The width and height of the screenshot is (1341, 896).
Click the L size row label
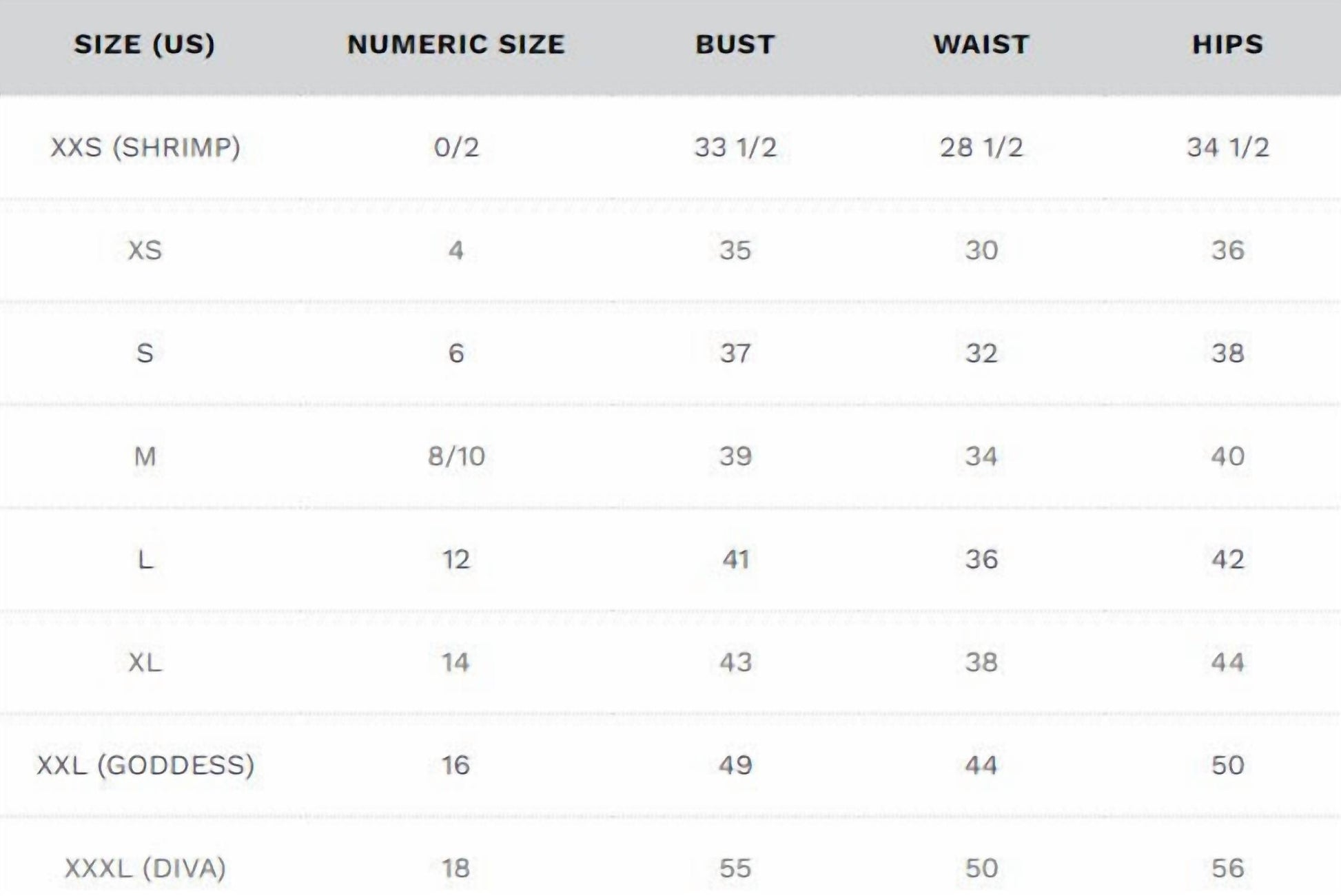click(x=145, y=559)
